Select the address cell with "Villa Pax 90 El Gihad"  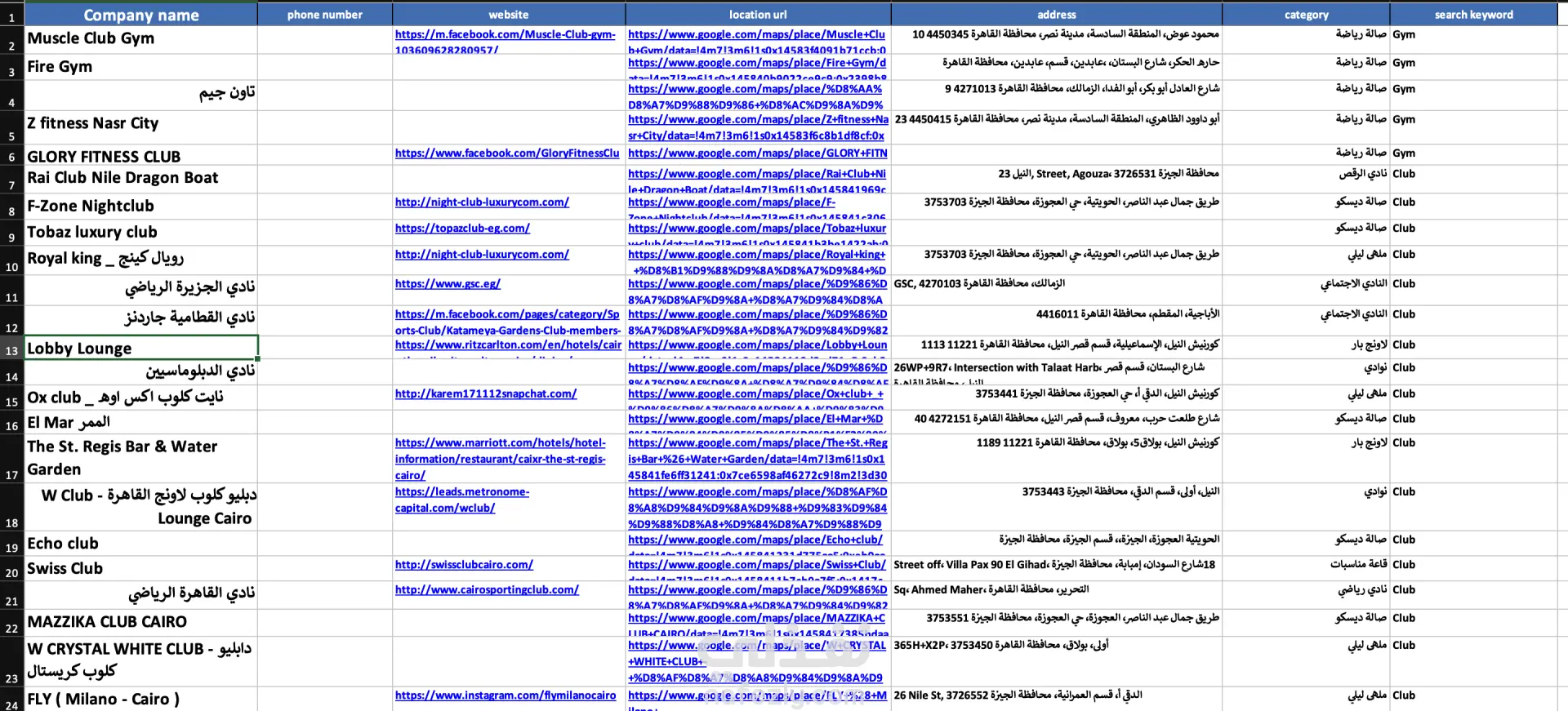point(1057,568)
